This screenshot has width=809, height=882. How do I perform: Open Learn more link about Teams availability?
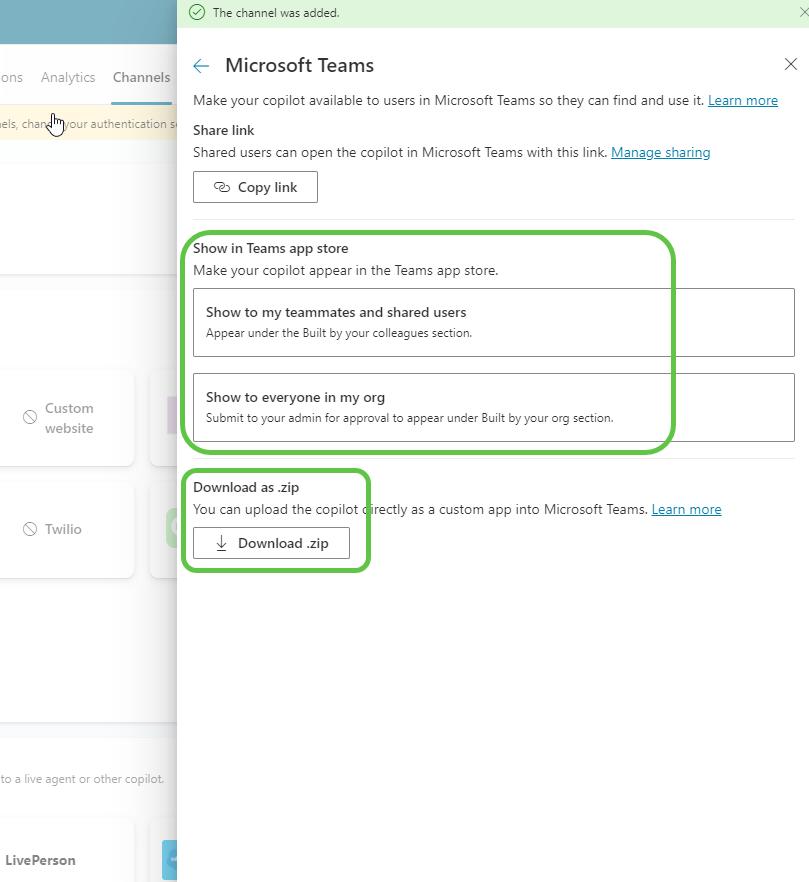(742, 100)
